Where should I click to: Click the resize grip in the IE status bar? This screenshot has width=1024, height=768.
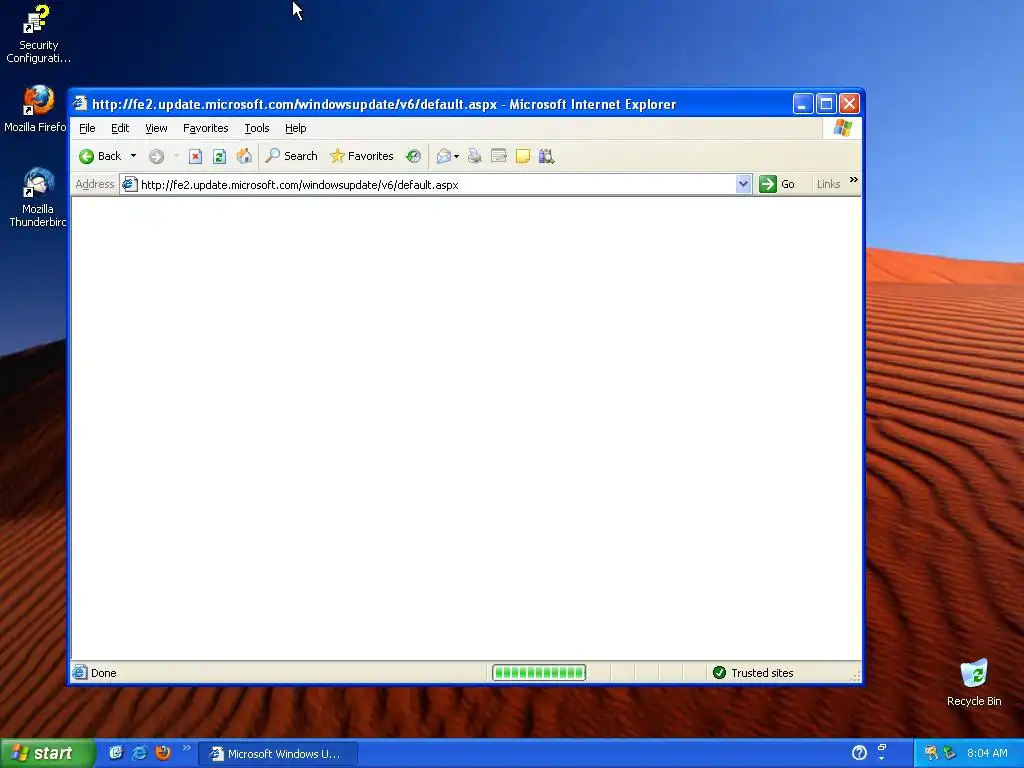click(855, 675)
